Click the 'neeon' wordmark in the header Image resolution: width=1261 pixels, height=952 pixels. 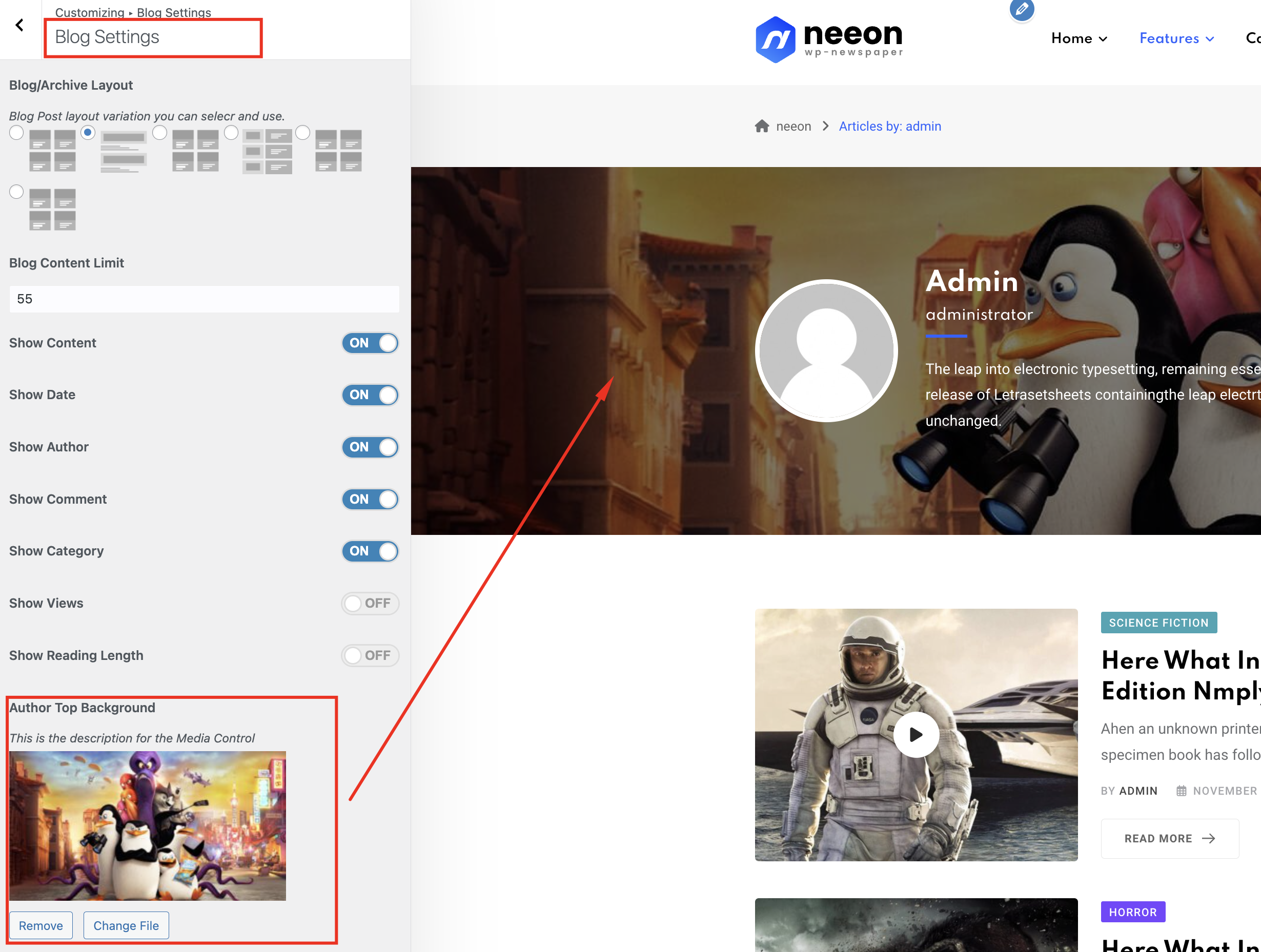(853, 34)
